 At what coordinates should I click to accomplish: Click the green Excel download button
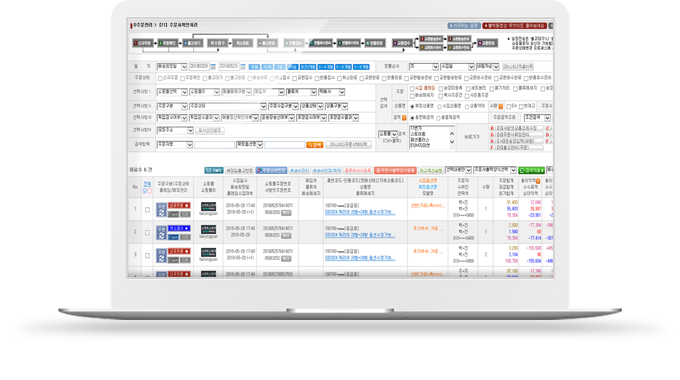[x=532, y=170]
